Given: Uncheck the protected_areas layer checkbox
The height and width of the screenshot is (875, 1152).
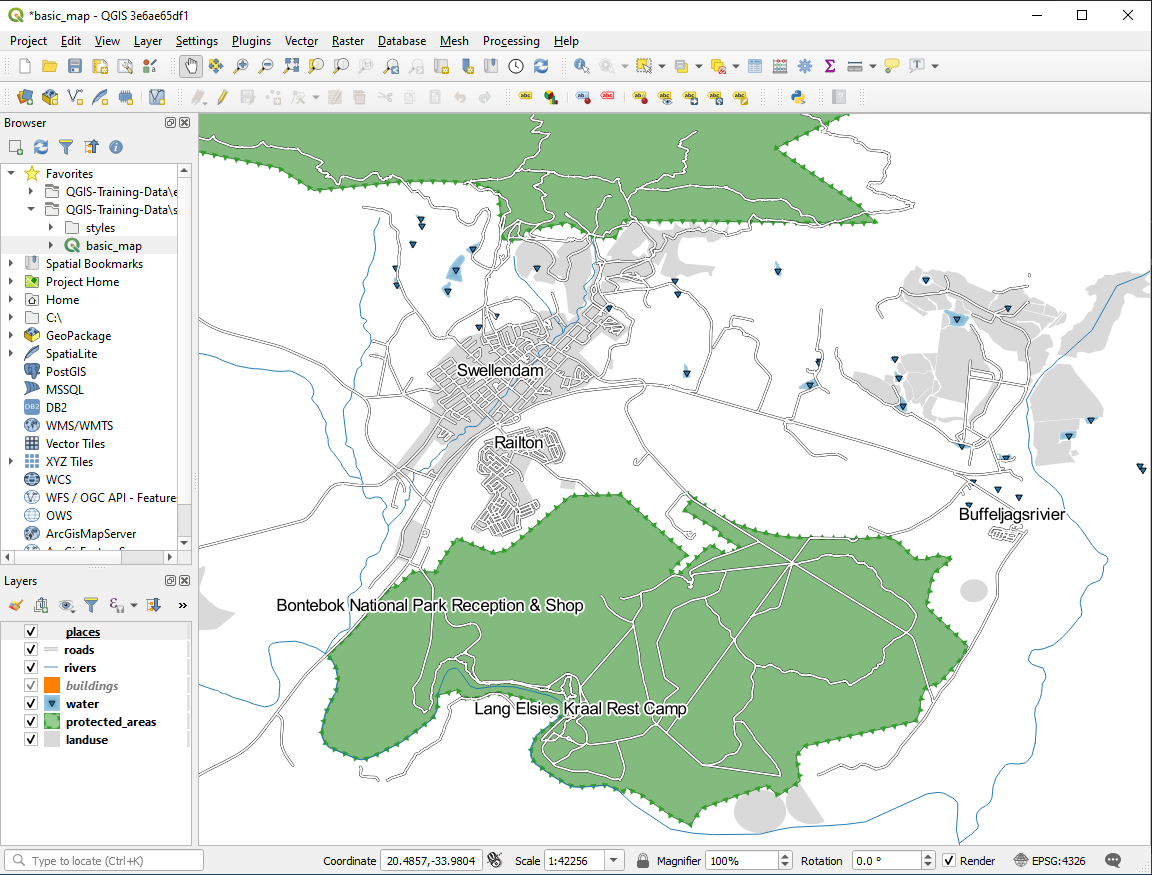Looking at the screenshot, I should 30,722.
